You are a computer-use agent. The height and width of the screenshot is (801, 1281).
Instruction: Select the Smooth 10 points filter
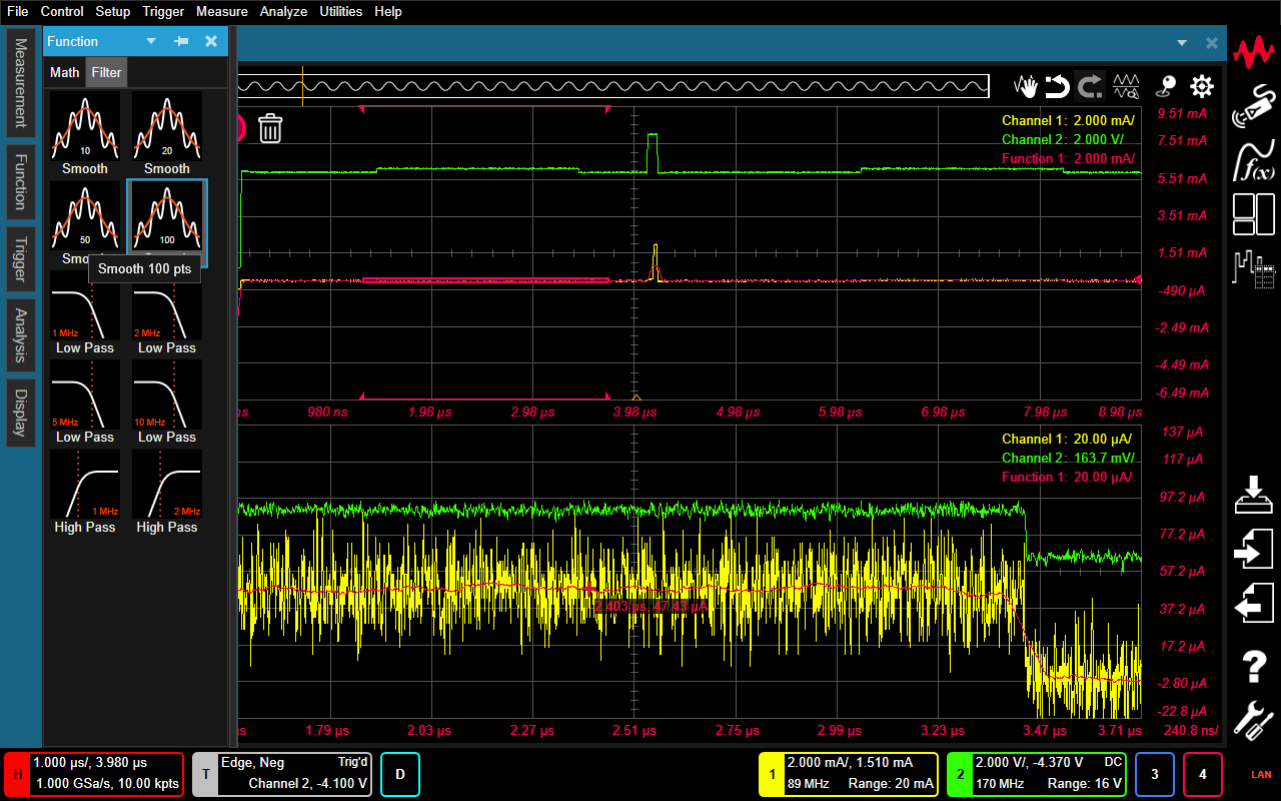click(x=85, y=133)
